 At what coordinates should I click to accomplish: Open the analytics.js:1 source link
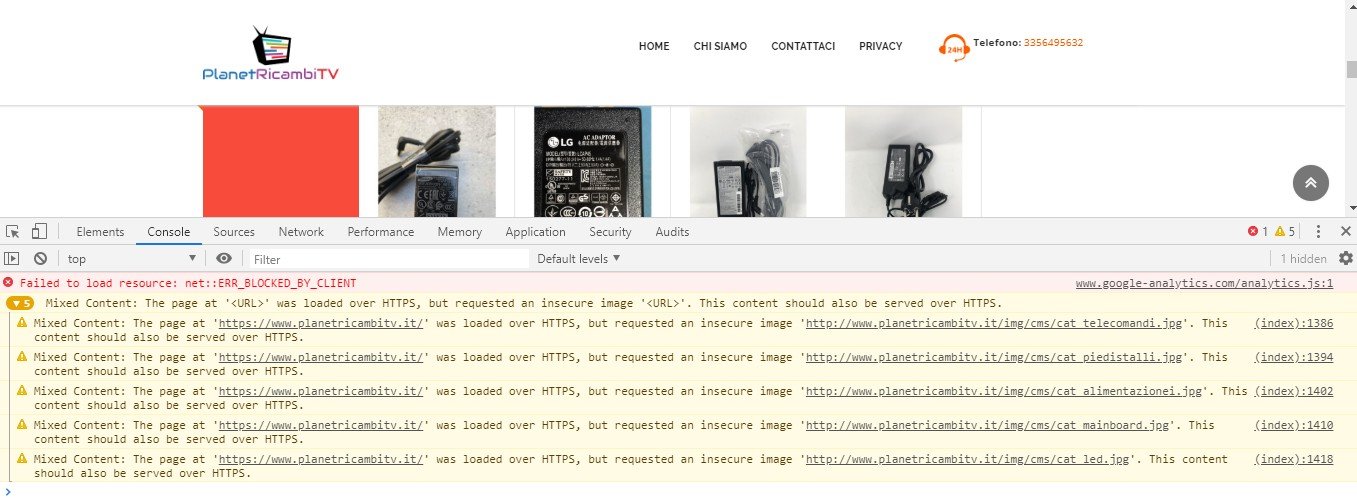1204,283
